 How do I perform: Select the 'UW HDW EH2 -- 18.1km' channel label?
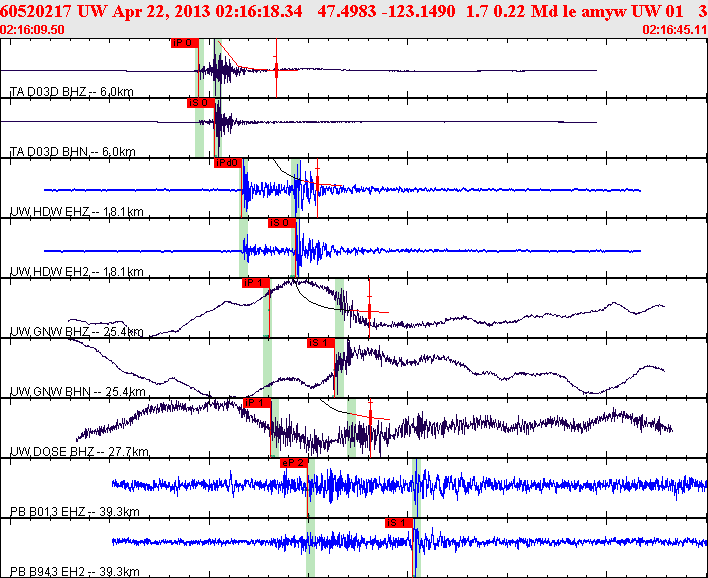click(77, 272)
